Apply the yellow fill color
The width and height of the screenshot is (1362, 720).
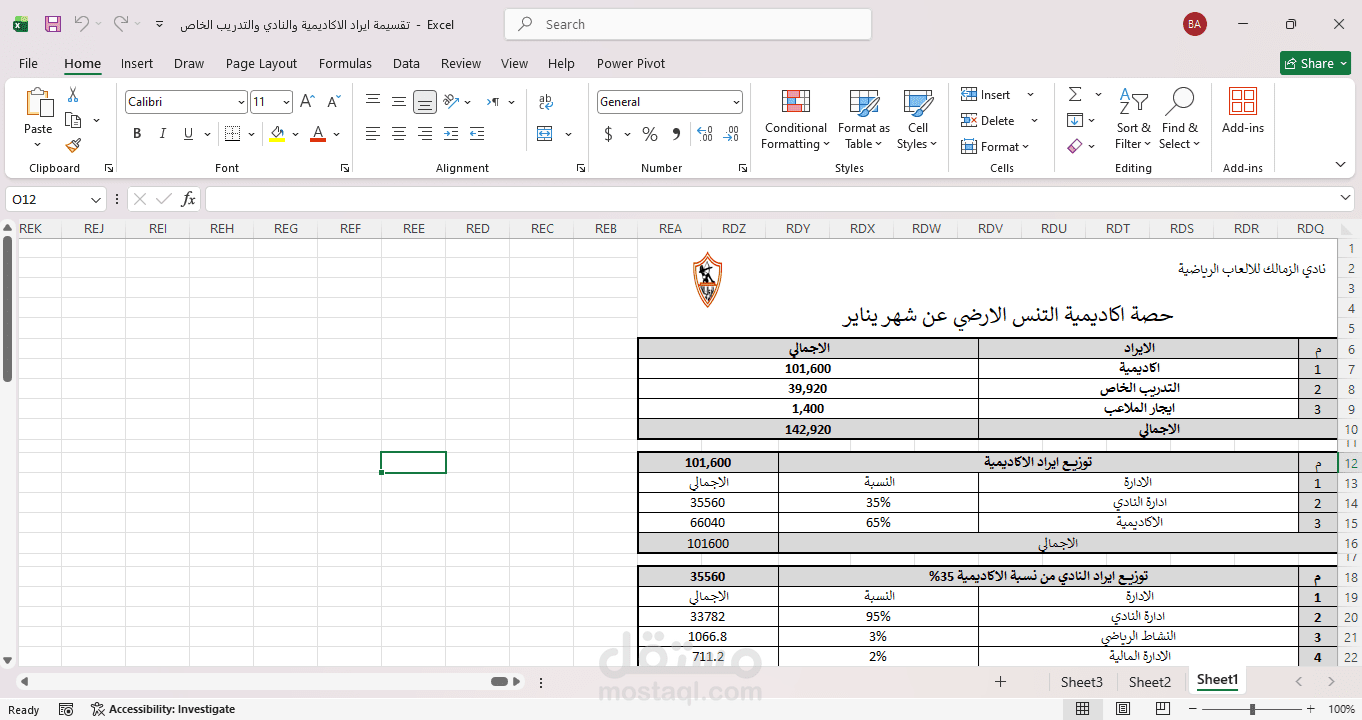click(x=277, y=134)
